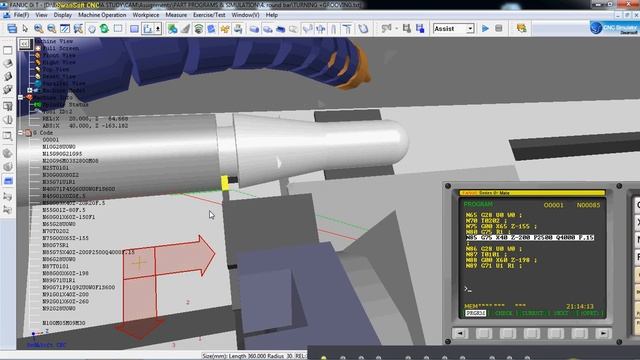This screenshot has width=640, height=360.
Task: Open the View menu
Action: point(41,15)
